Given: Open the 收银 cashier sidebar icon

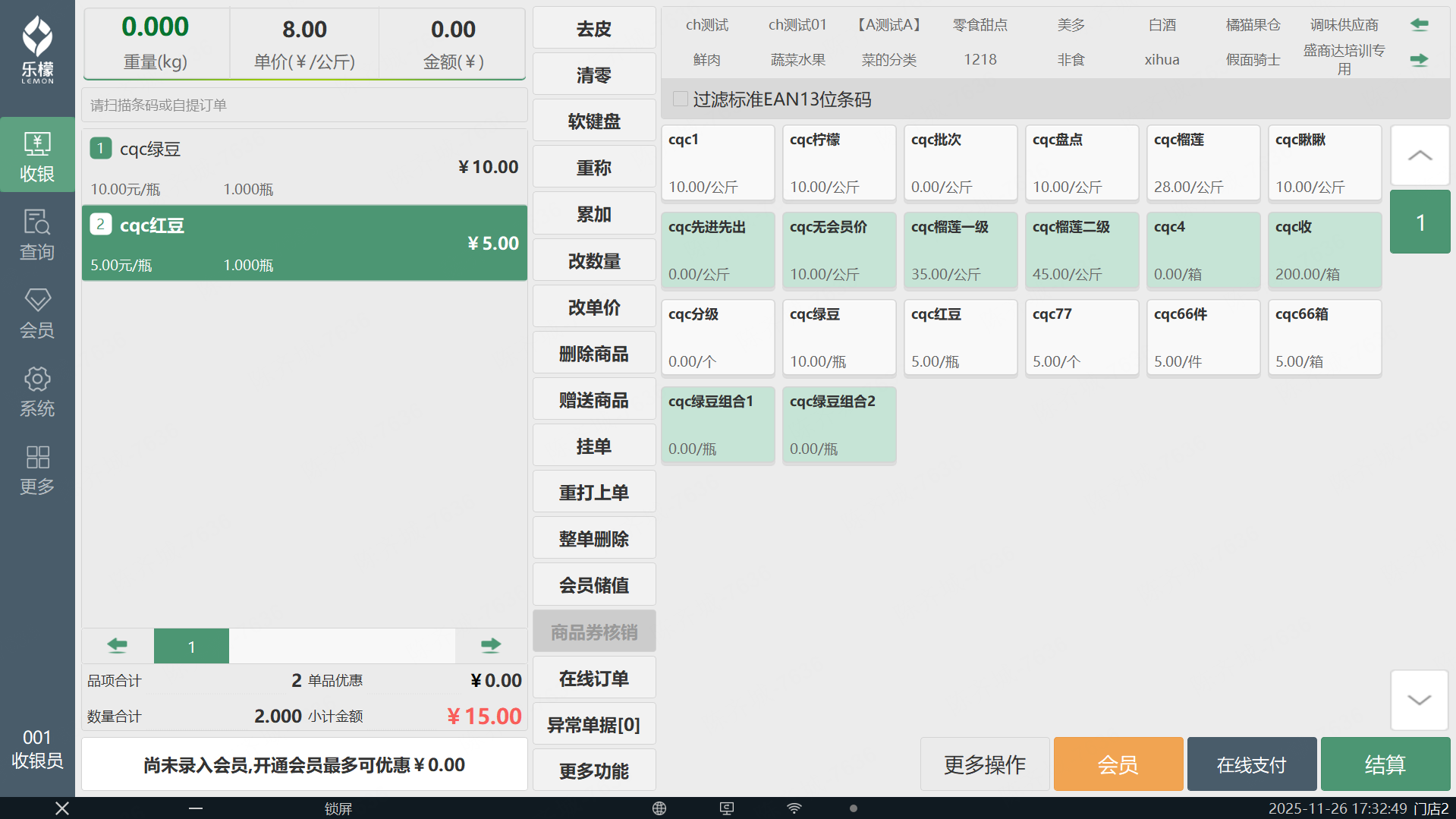Looking at the screenshot, I should point(37,156).
